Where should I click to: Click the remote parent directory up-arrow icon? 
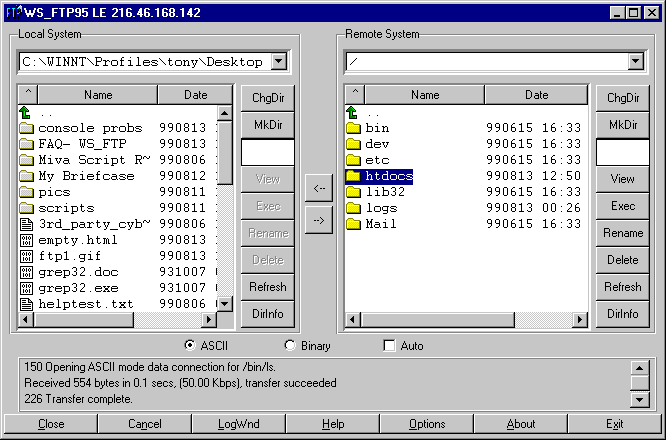[x=352, y=113]
